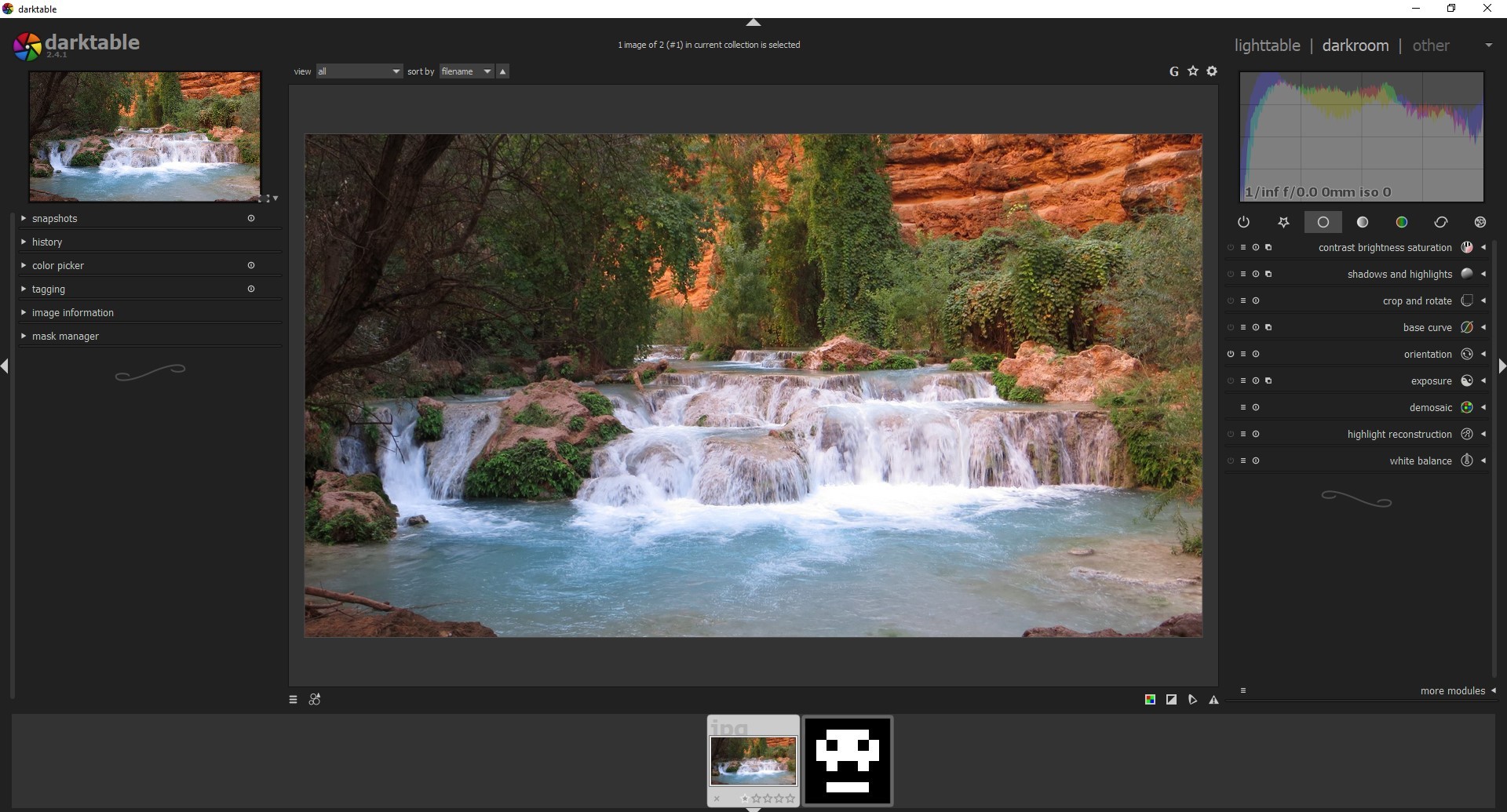This screenshot has height=812, width=1507.
Task: Open quick presets menu below image
Action: click(294, 700)
